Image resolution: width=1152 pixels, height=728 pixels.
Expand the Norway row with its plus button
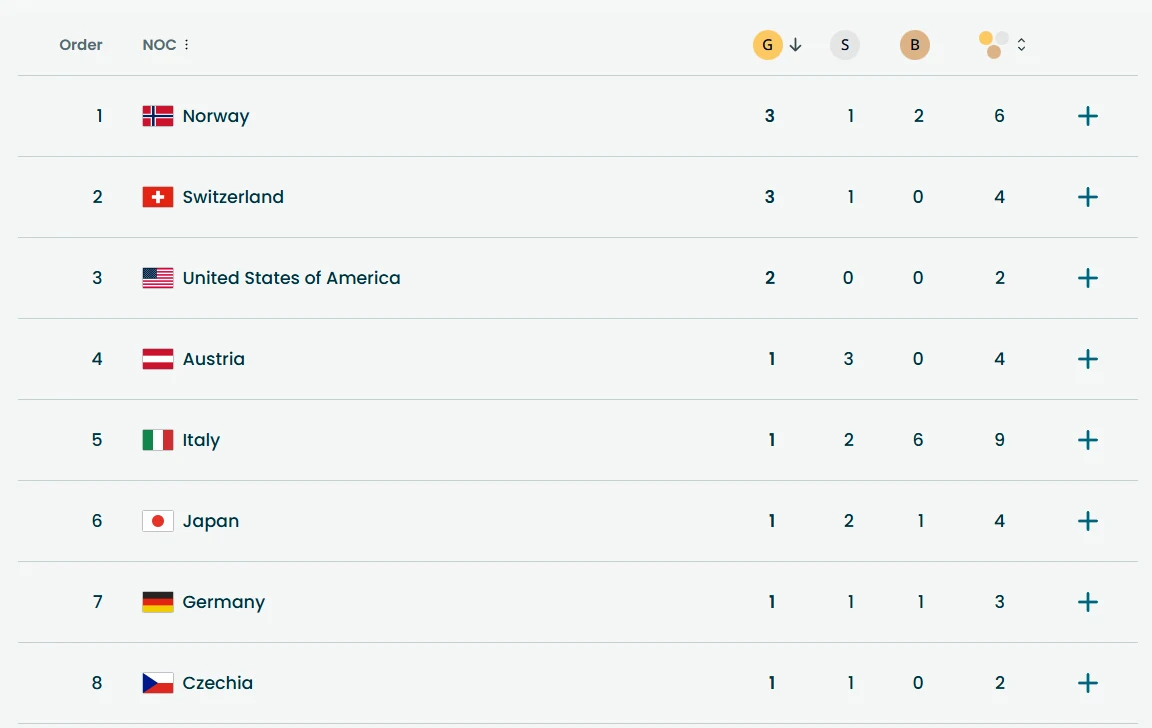coord(1087,115)
